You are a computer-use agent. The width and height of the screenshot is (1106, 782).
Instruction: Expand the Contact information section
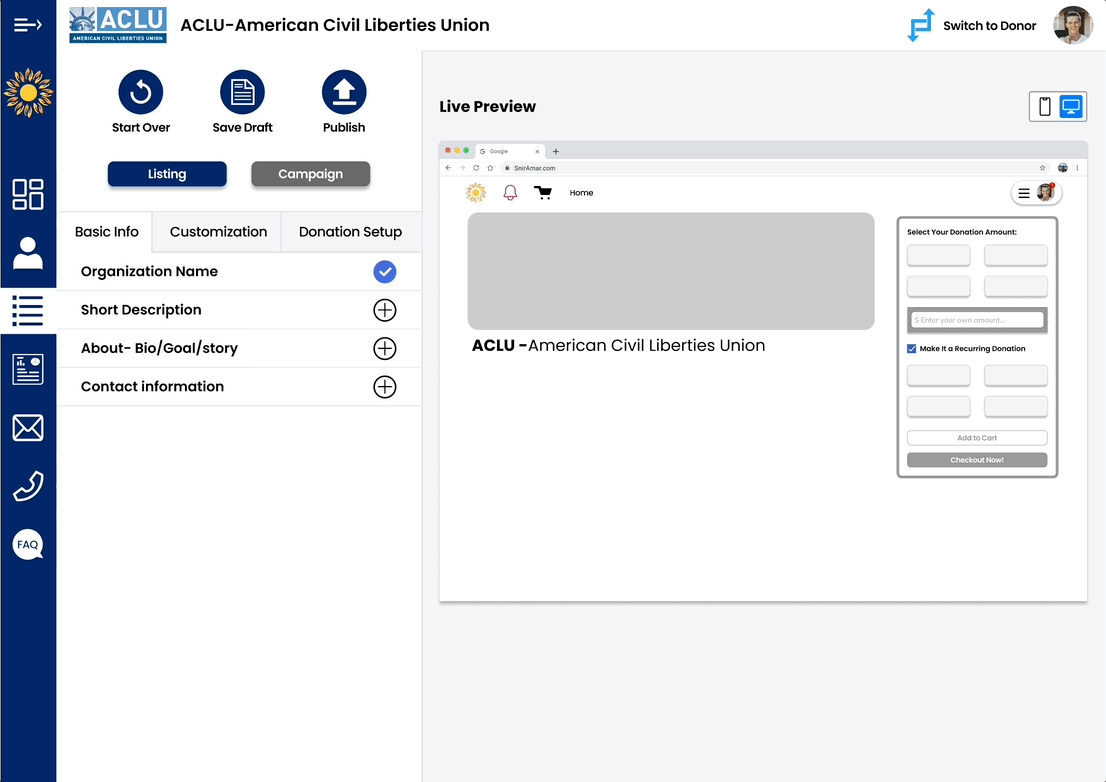tap(385, 387)
